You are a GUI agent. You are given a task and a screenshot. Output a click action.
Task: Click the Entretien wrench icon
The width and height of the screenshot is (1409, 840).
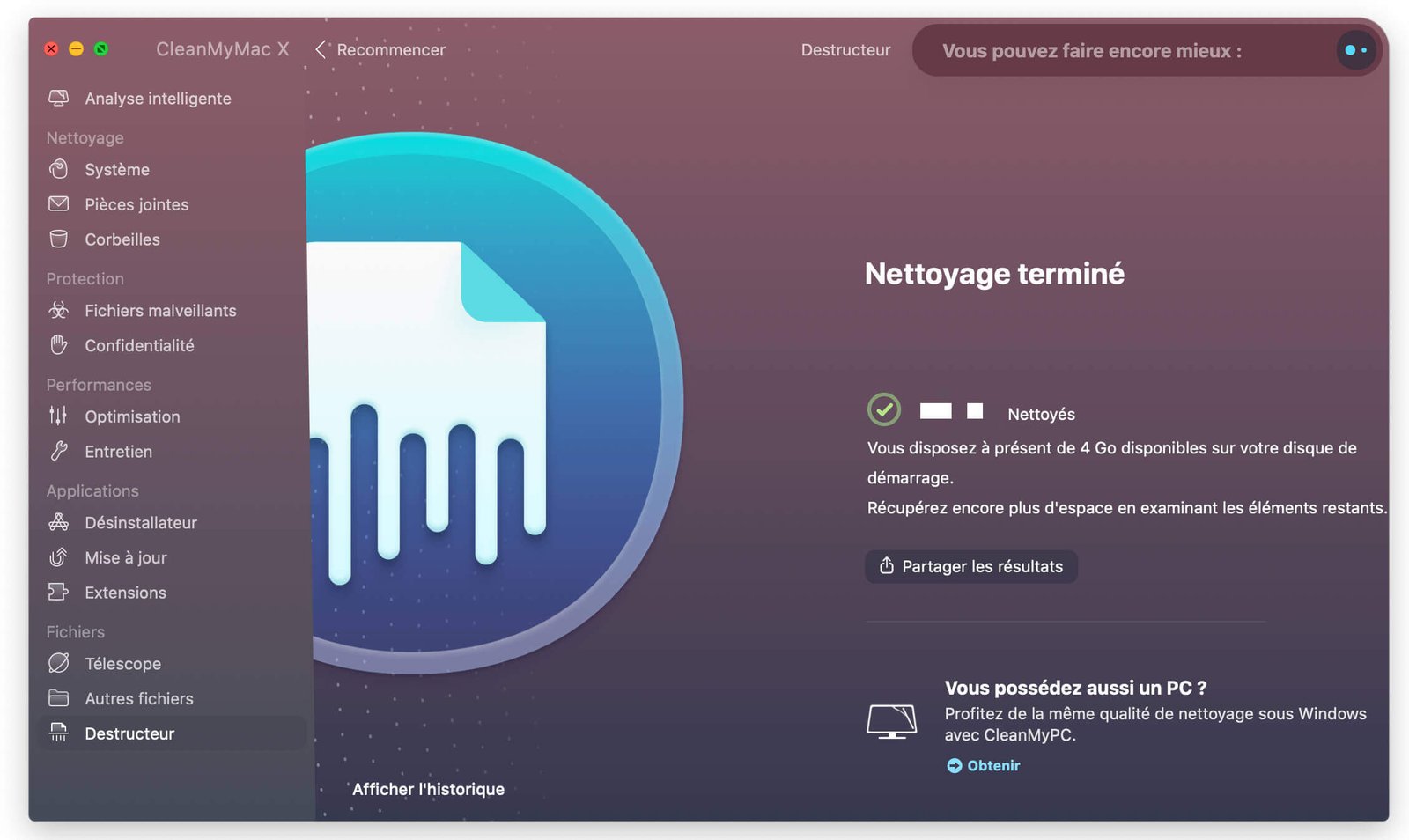tap(58, 451)
